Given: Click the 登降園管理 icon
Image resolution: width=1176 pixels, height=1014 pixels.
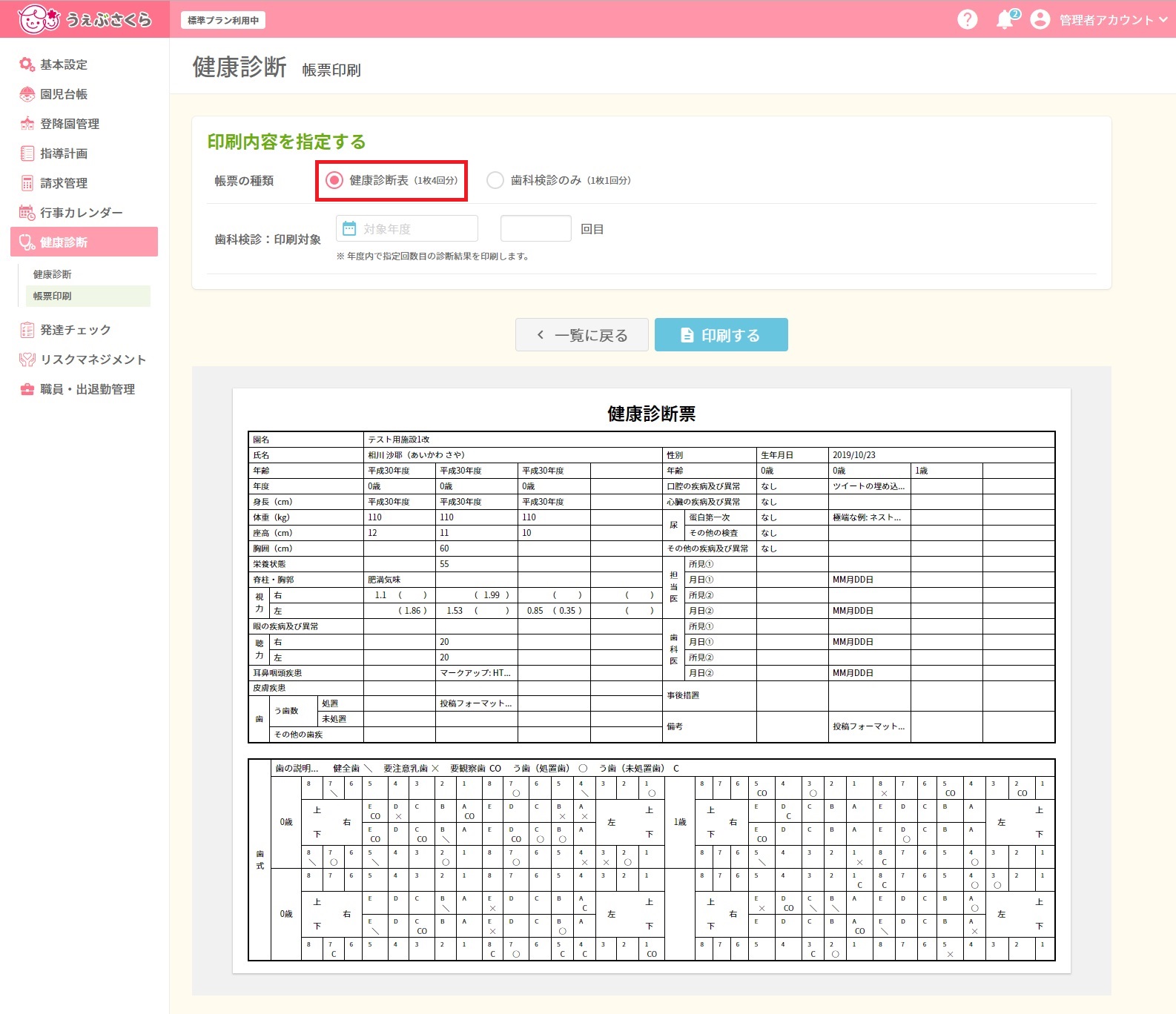Looking at the screenshot, I should [x=27, y=124].
